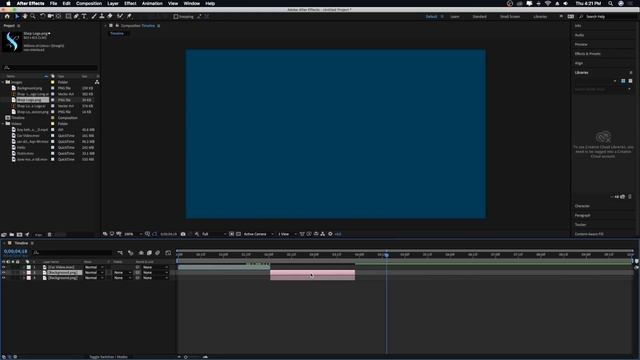Collapse the Videos folder in Project panel
640x360 pixels.
(x=3, y=124)
